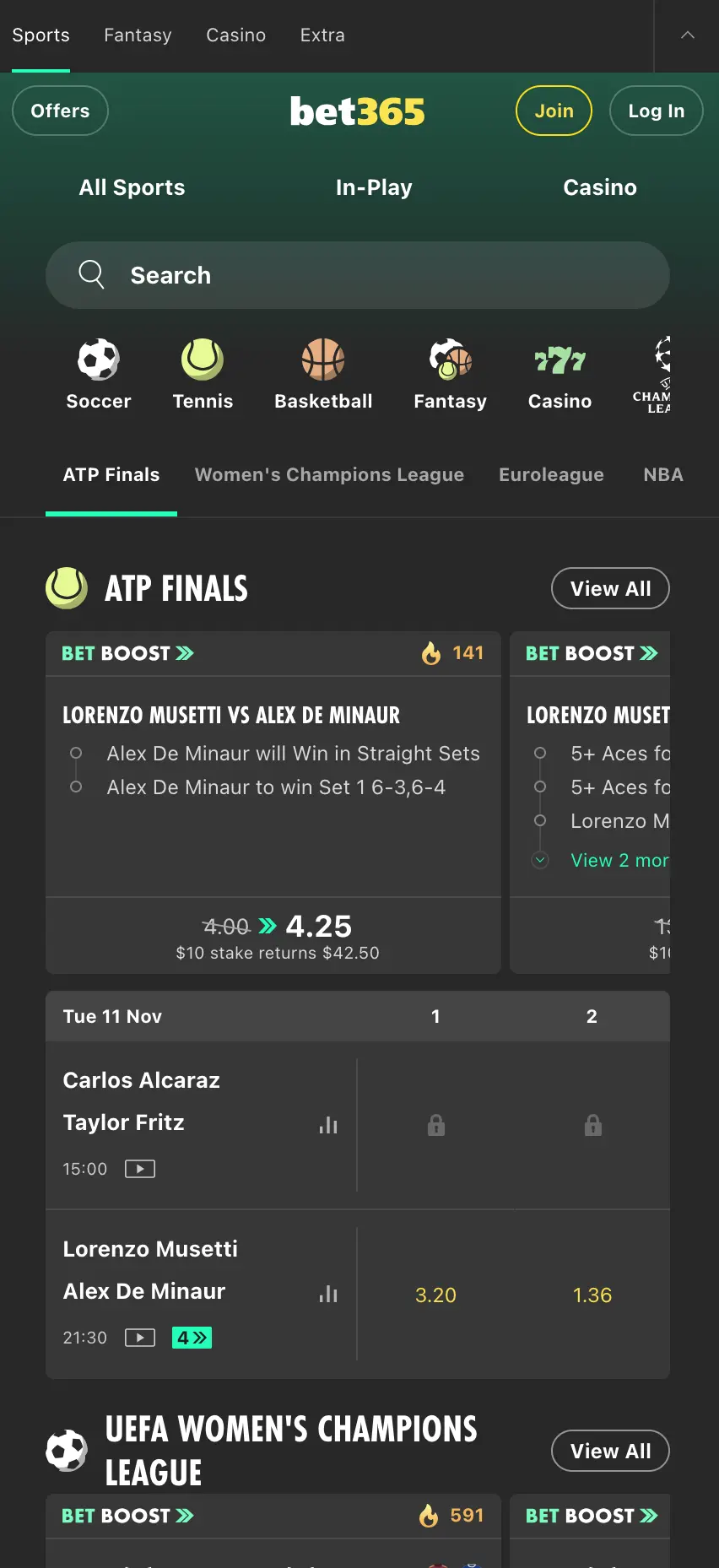Click the search magnifier icon
Screen dimensions: 719x1568
pos(91,274)
